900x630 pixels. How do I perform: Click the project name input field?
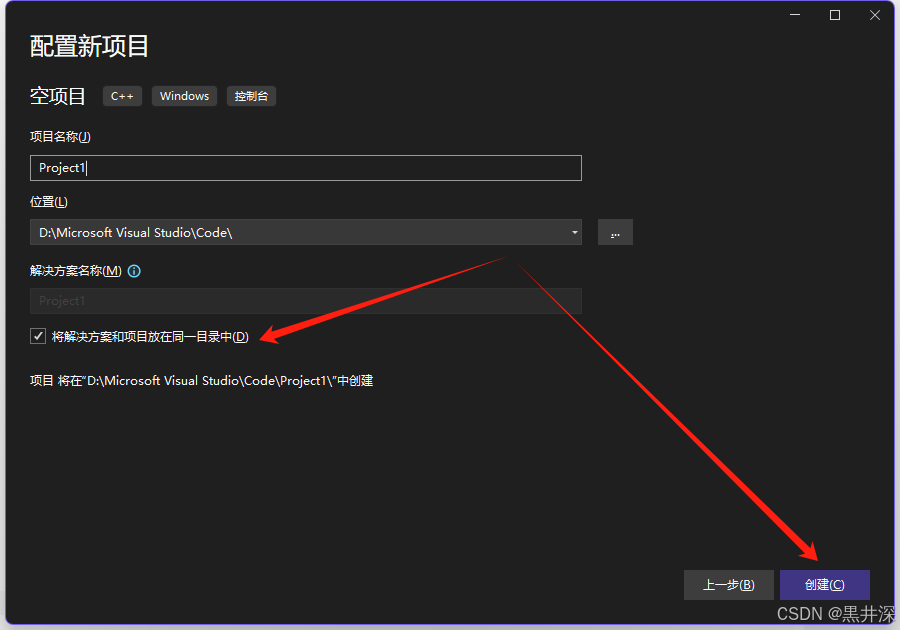305,168
